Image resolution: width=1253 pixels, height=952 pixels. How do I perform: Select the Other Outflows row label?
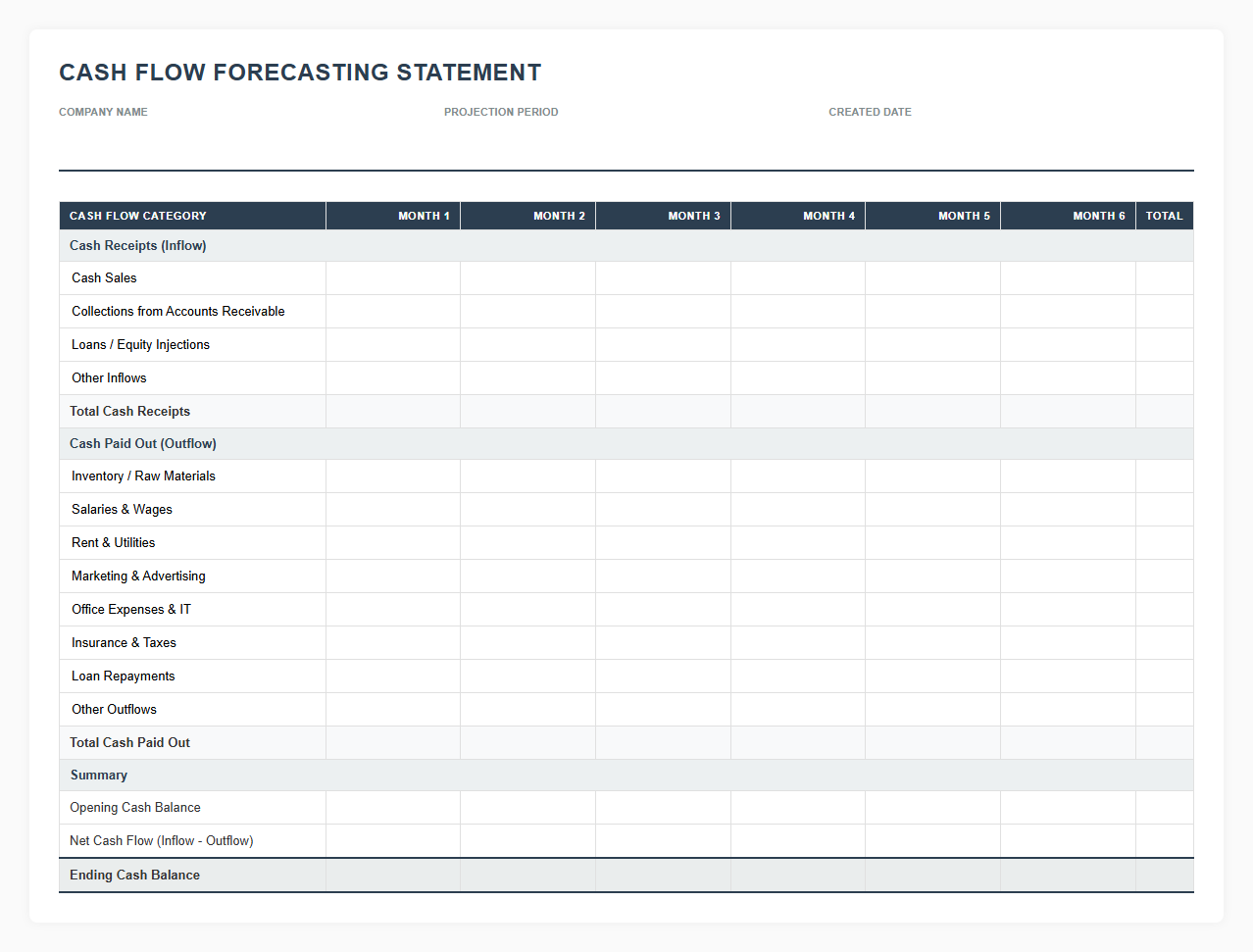click(114, 710)
